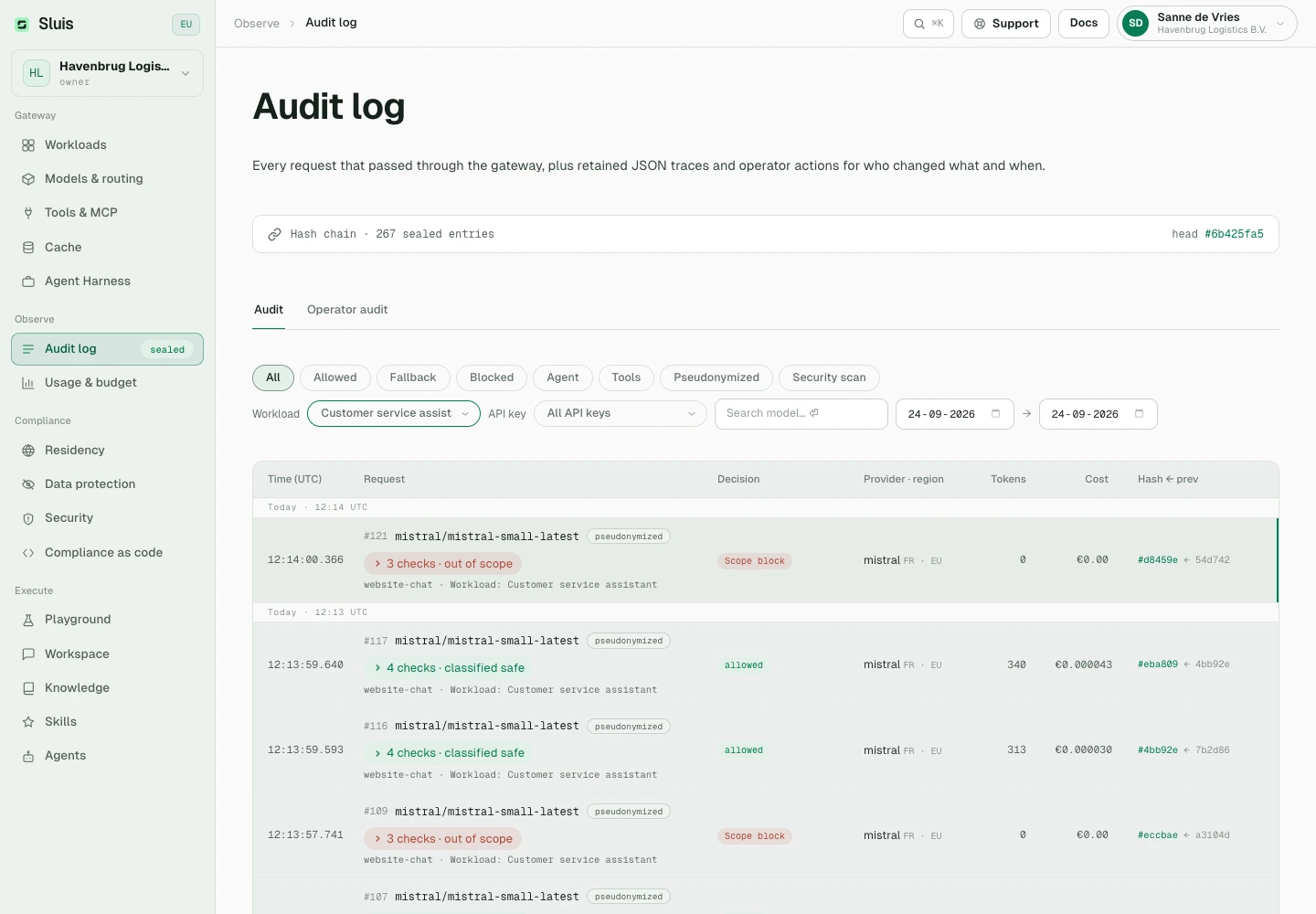Click the Workspace chat bubble icon
The width and height of the screenshot is (1316, 914).
tap(28, 654)
